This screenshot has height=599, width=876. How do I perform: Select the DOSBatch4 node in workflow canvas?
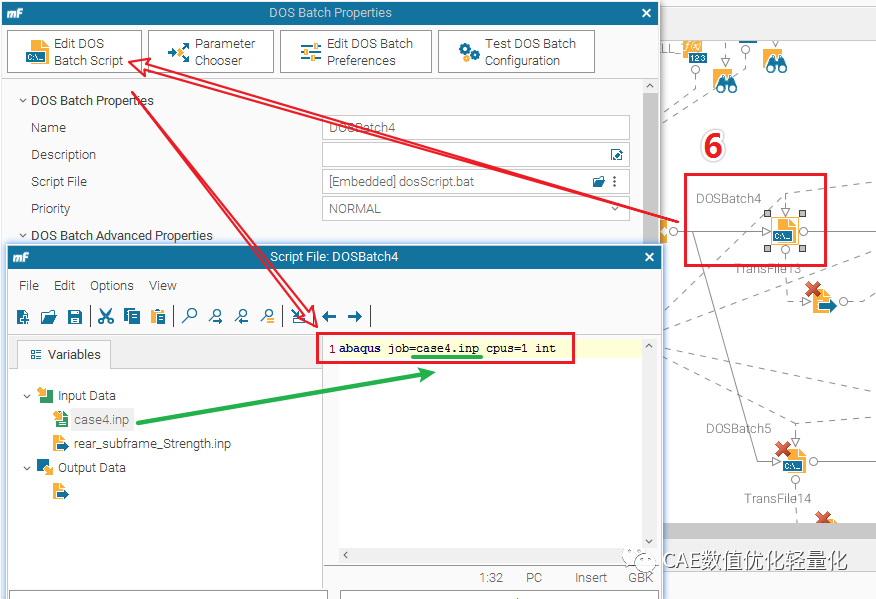click(x=785, y=232)
